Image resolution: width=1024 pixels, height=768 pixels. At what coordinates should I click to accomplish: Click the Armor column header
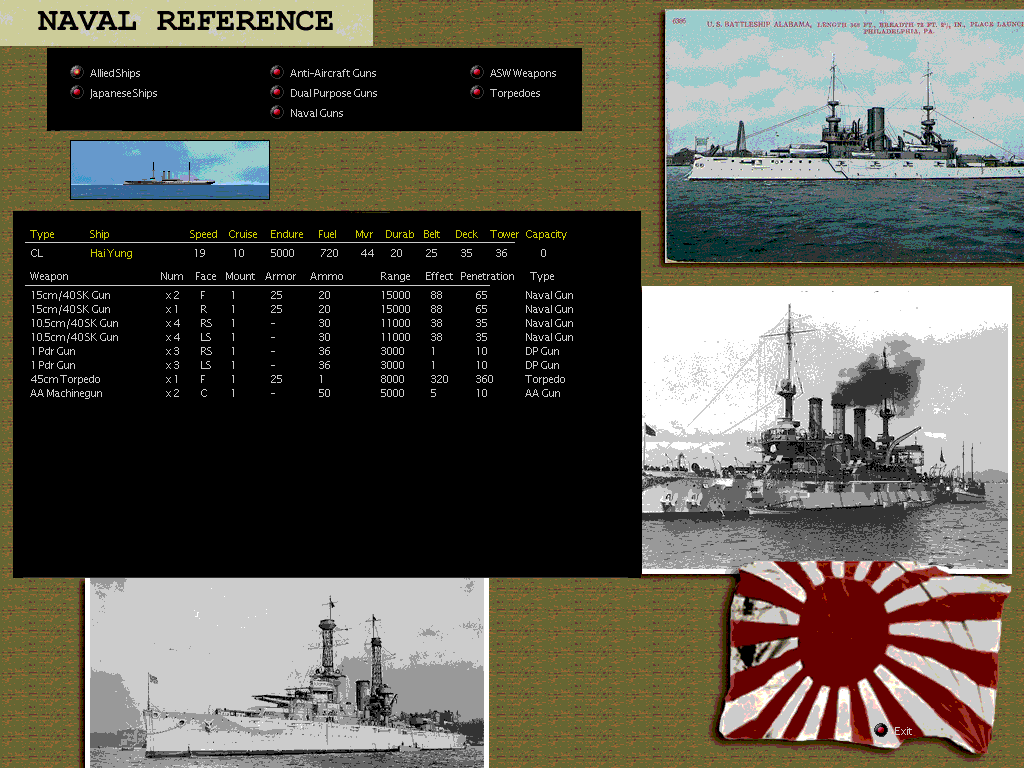tap(280, 276)
